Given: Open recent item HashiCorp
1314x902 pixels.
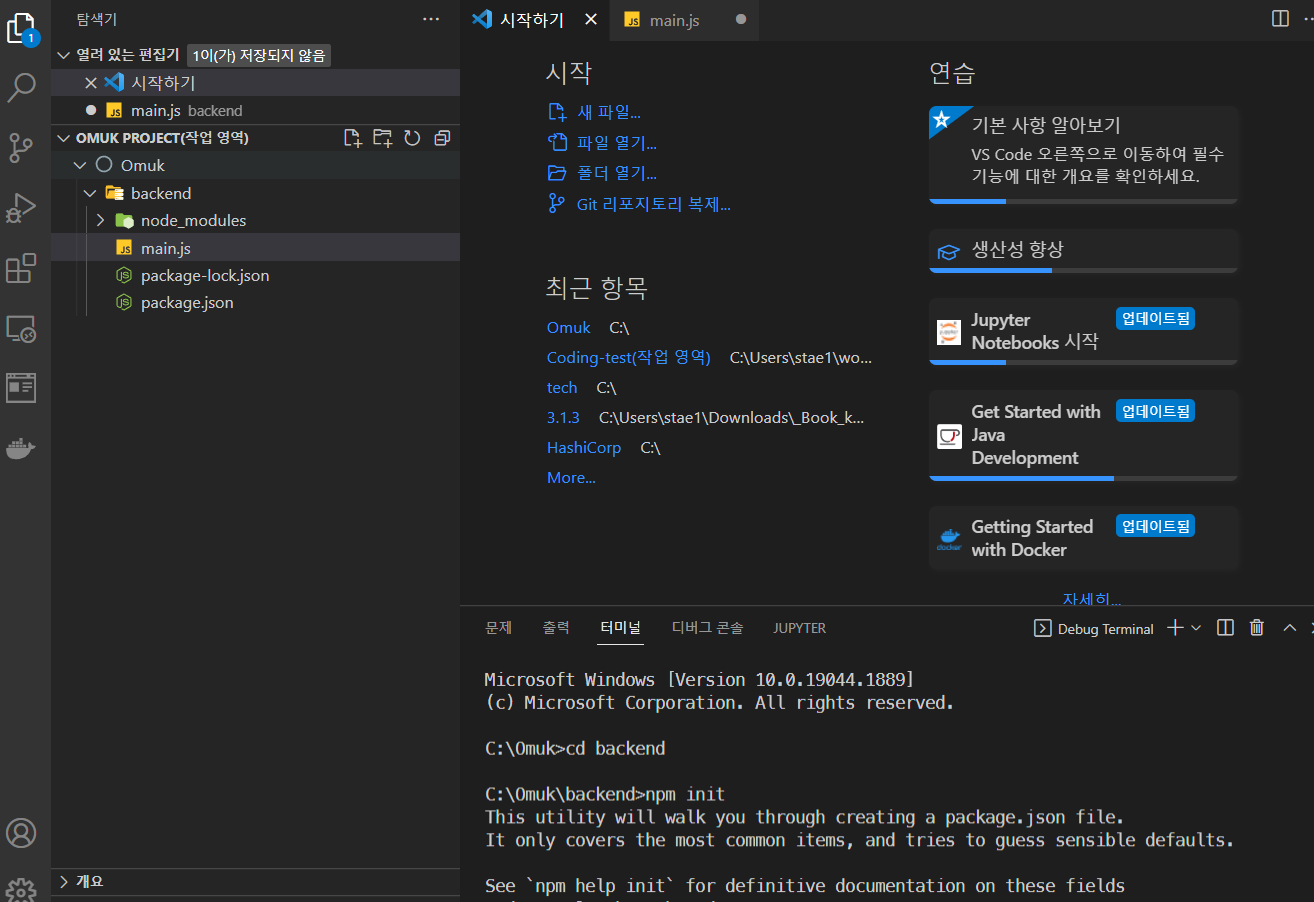Looking at the screenshot, I should 584,447.
